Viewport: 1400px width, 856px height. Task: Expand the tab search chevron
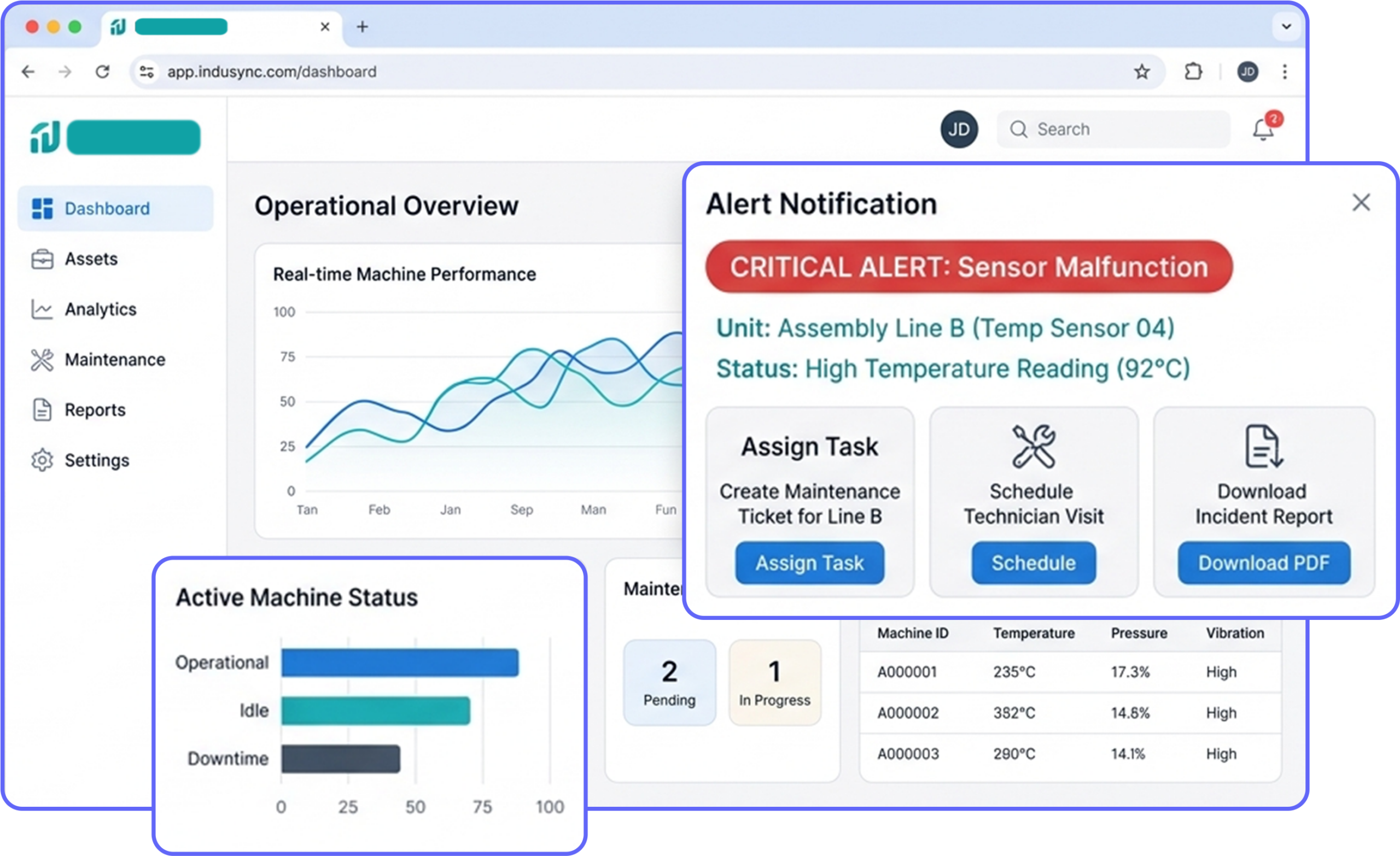pos(1286,26)
